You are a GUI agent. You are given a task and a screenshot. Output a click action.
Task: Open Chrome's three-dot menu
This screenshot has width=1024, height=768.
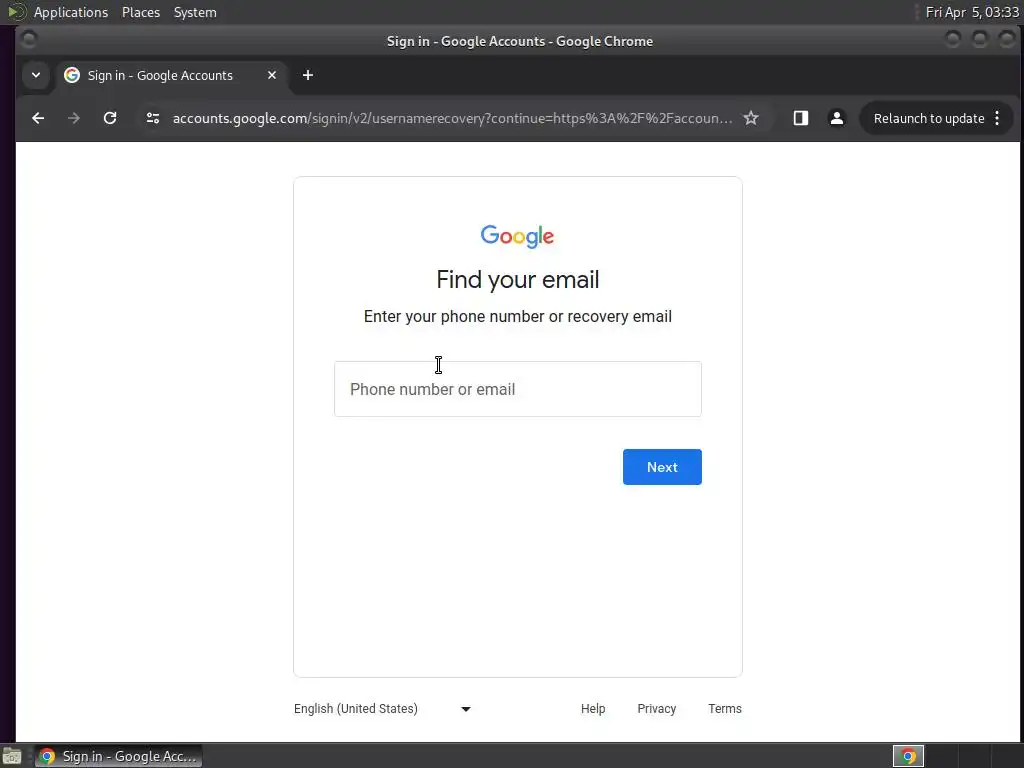[x=997, y=118]
